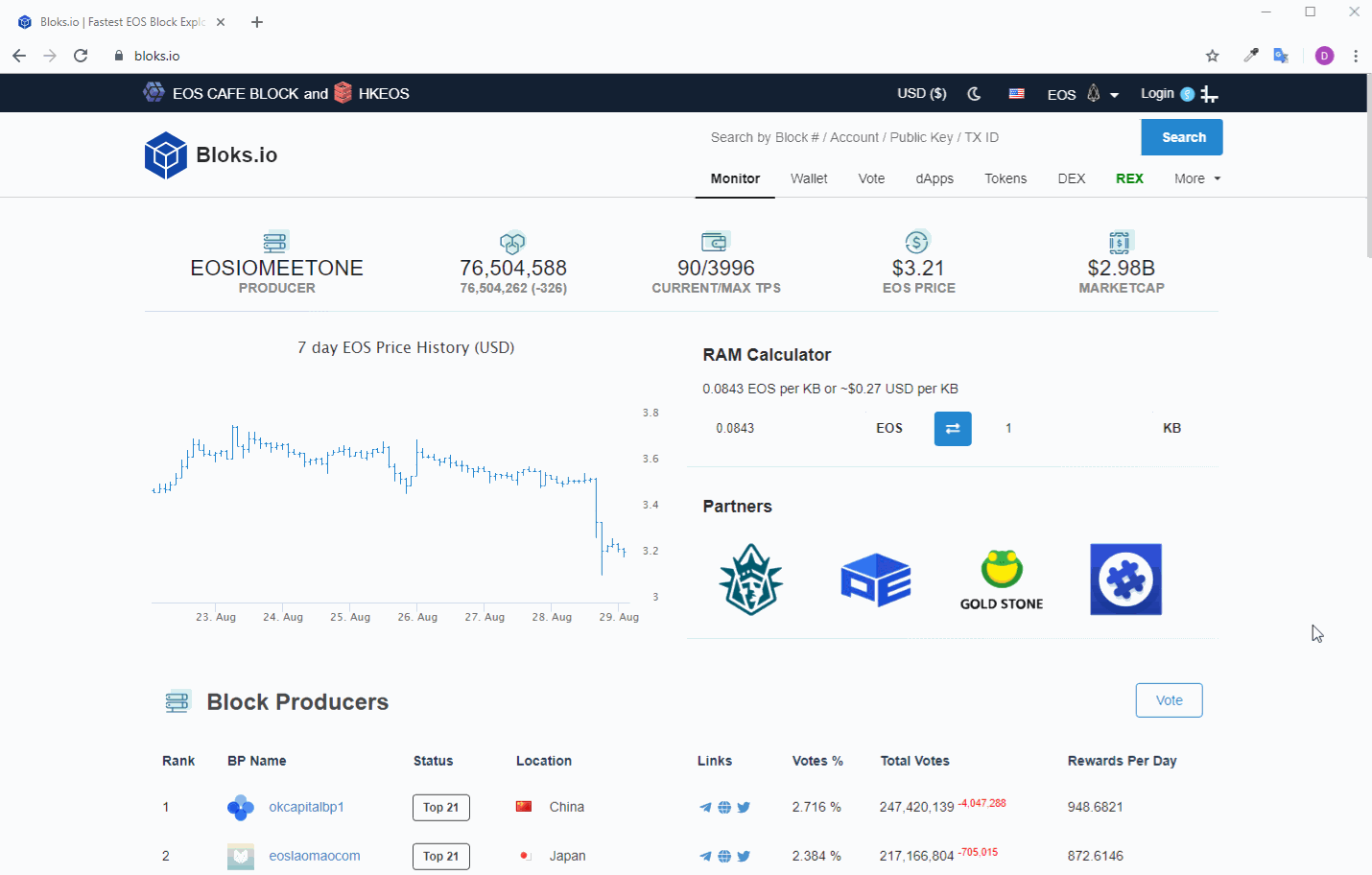Toggle dark mode moon icon
The width and height of the screenshot is (1372, 875).
(974, 93)
